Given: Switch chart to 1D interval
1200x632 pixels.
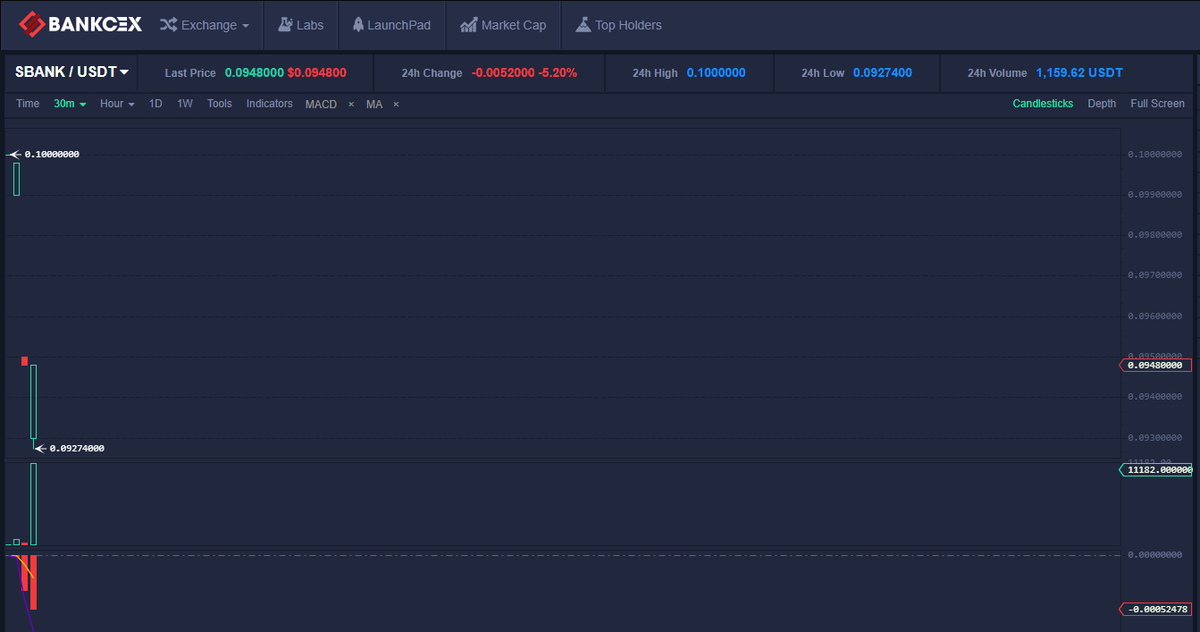Looking at the screenshot, I should pos(156,104).
